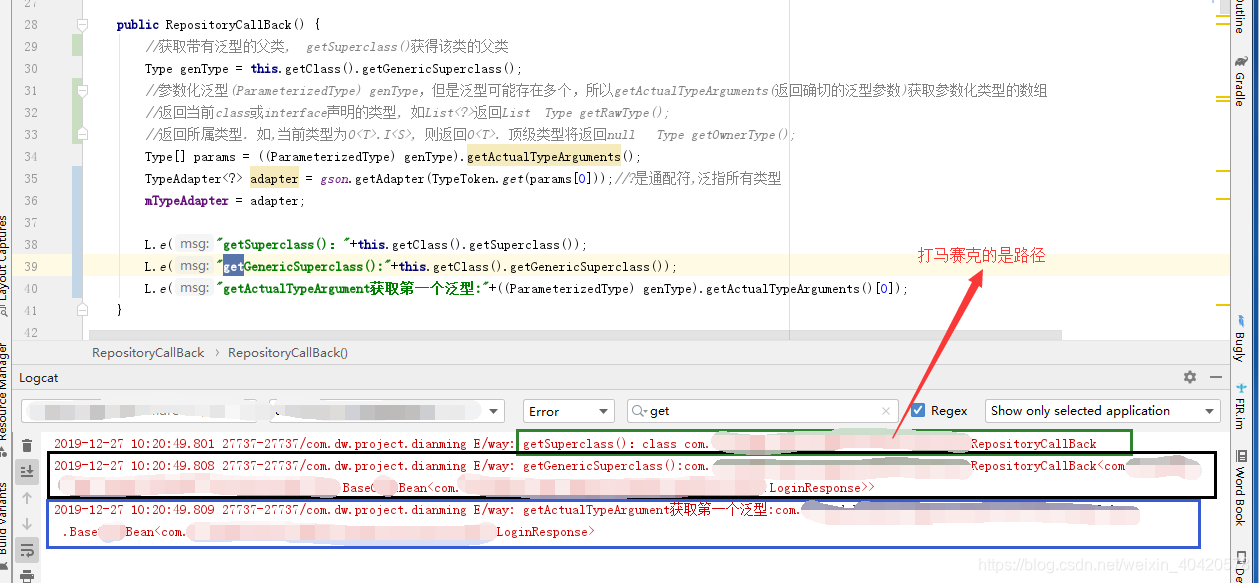This screenshot has height=583, width=1259.
Task: Select the 'scroll to end' Logcat icon
Action: coord(26,471)
